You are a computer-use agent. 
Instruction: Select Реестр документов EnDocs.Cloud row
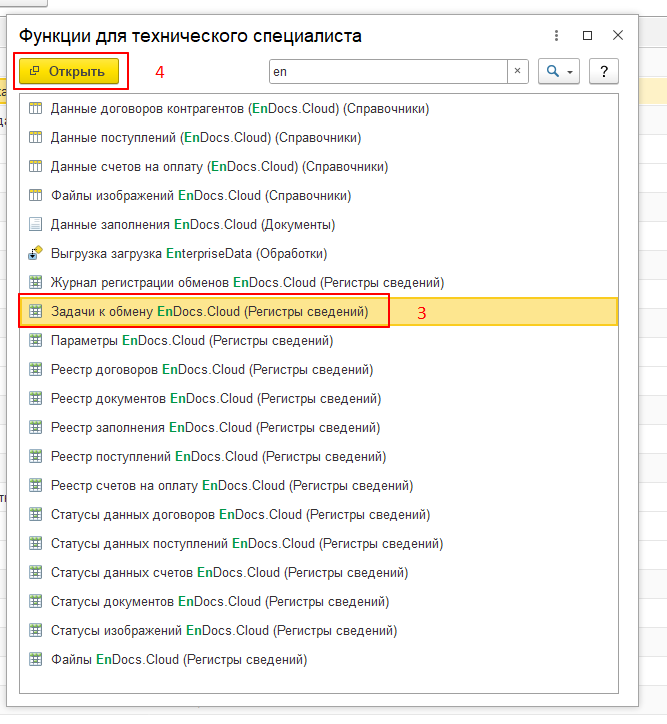click(318, 398)
